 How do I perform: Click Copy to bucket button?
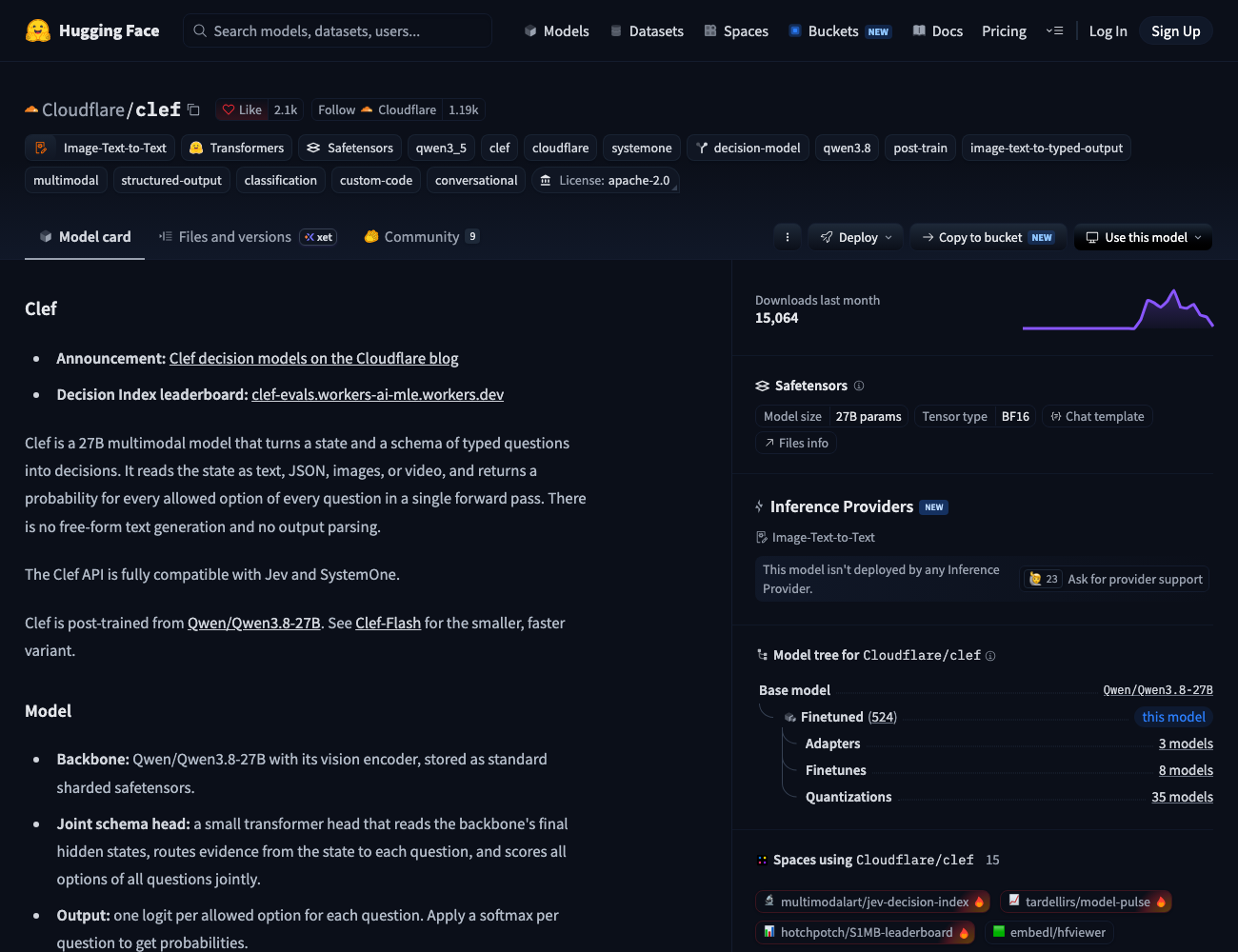point(988,237)
